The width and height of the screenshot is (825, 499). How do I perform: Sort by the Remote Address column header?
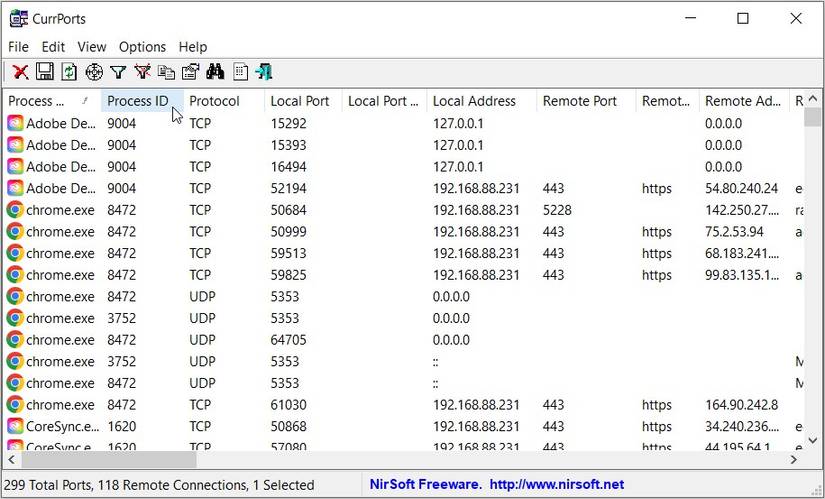point(744,101)
